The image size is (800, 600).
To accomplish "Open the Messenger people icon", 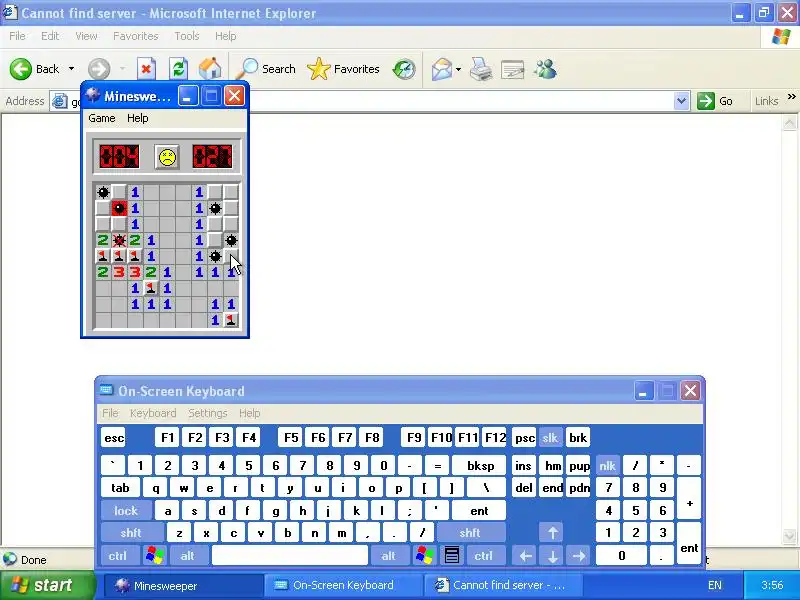I will pyautogui.click(x=545, y=69).
